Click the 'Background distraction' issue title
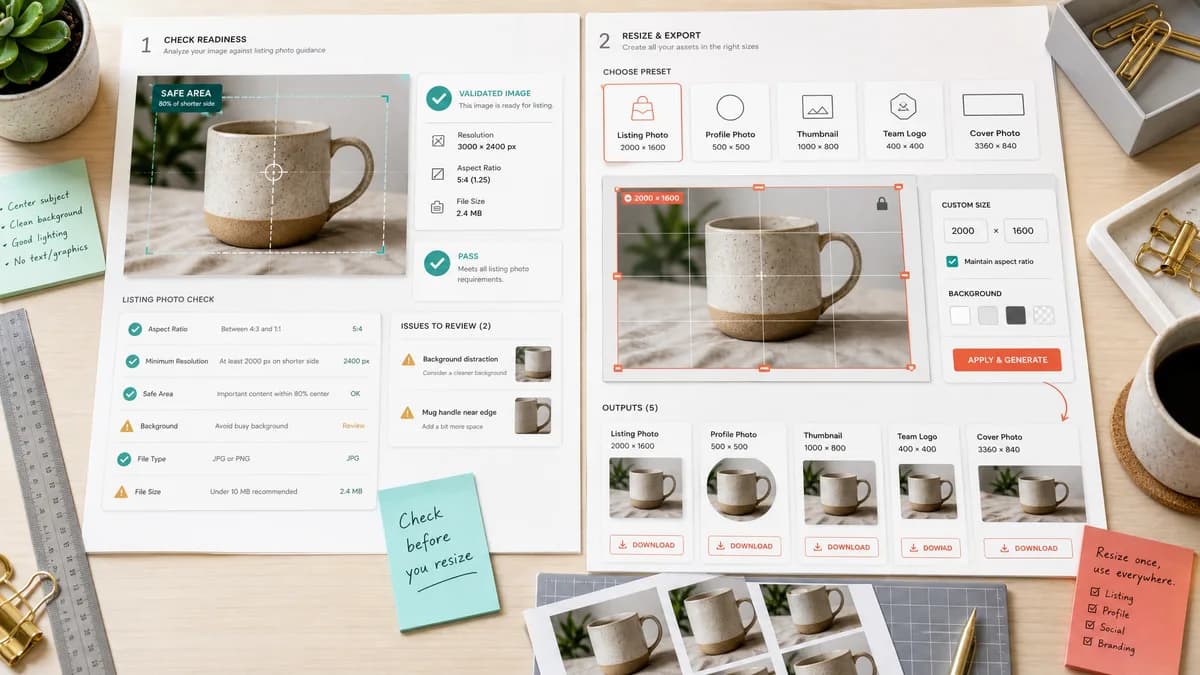The width and height of the screenshot is (1200, 675). pos(461,359)
